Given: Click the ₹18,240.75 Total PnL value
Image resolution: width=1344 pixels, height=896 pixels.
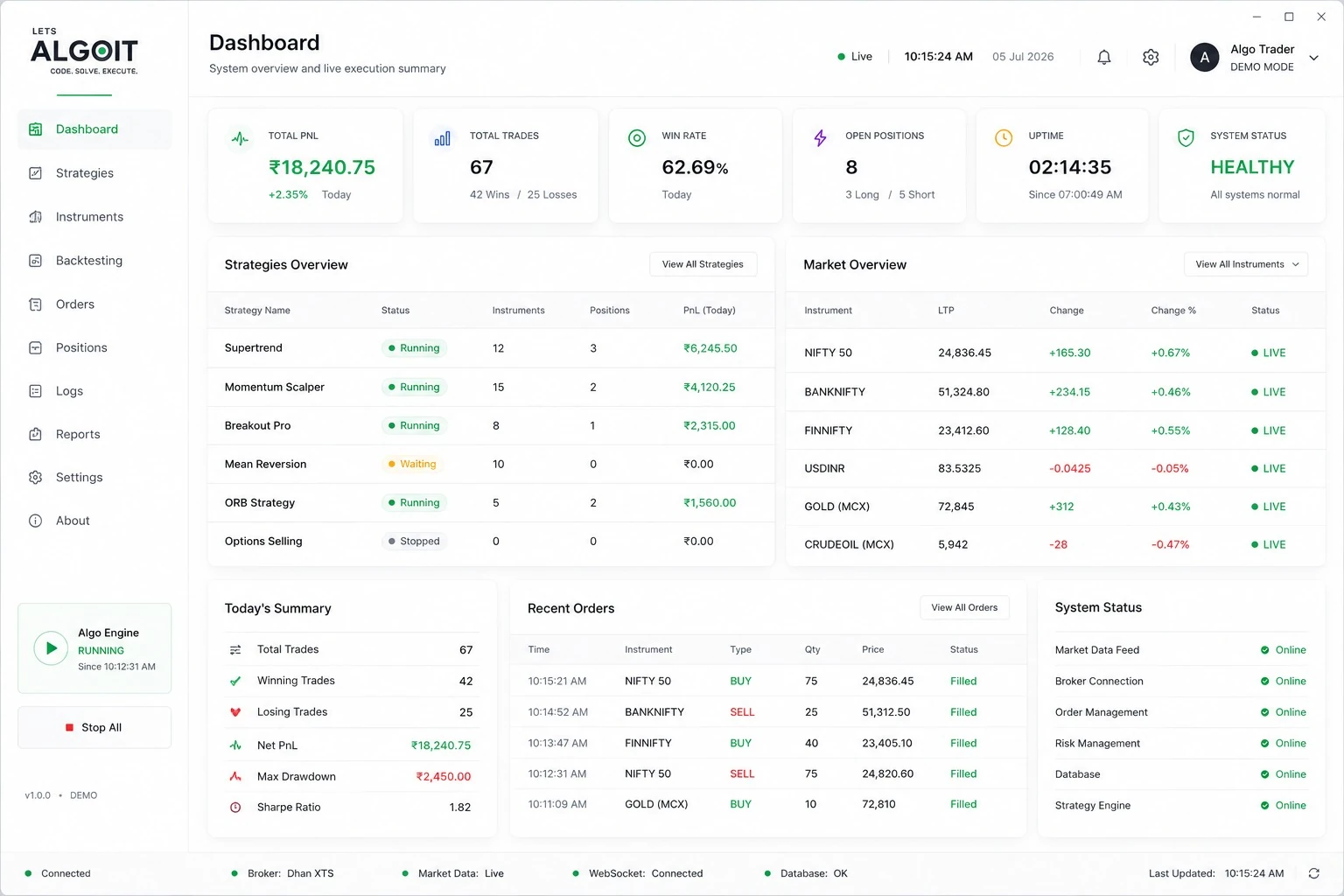Looking at the screenshot, I should [322, 167].
